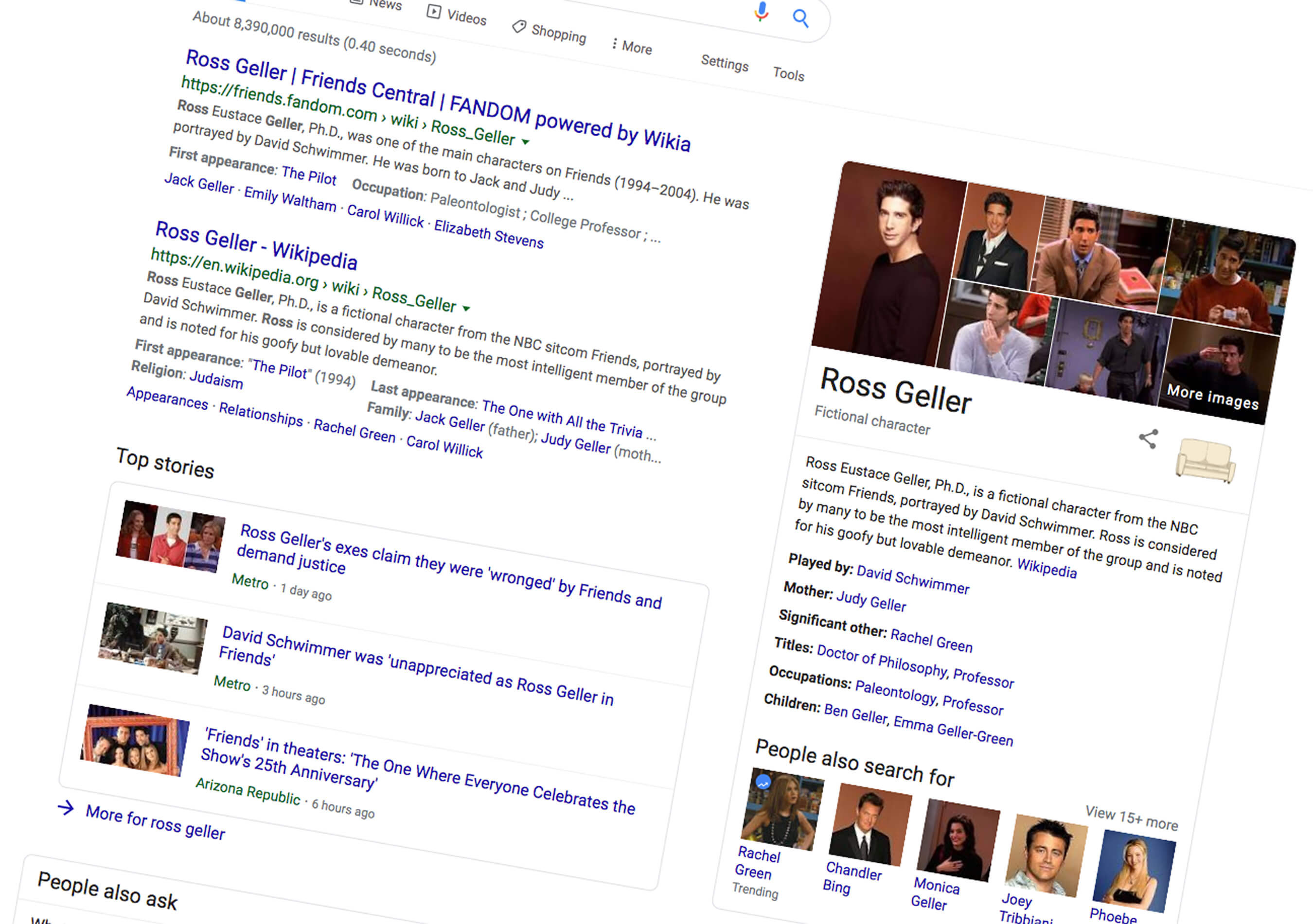Click the arrow icon beside More for ross geller
This screenshot has width=1313, height=924.
pos(66,807)
